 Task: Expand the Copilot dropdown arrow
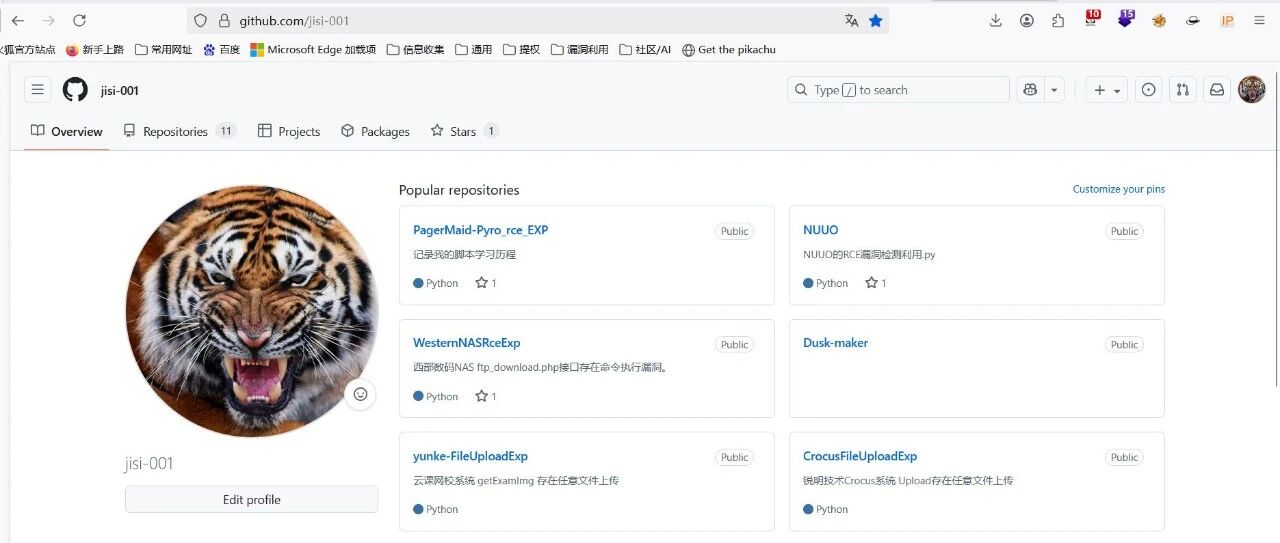[x=1054, y=90]
